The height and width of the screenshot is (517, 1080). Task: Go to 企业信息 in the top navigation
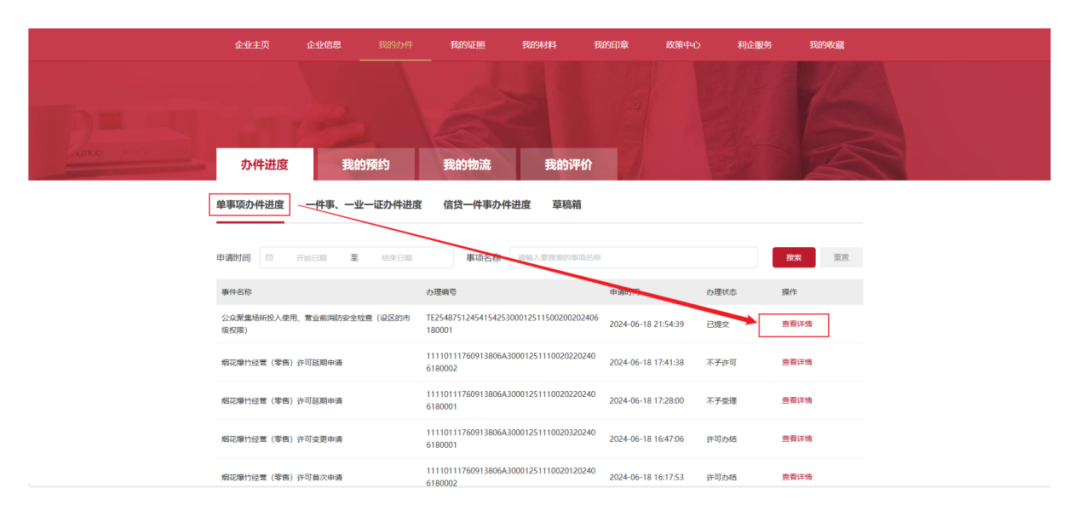tap(324, 45)
